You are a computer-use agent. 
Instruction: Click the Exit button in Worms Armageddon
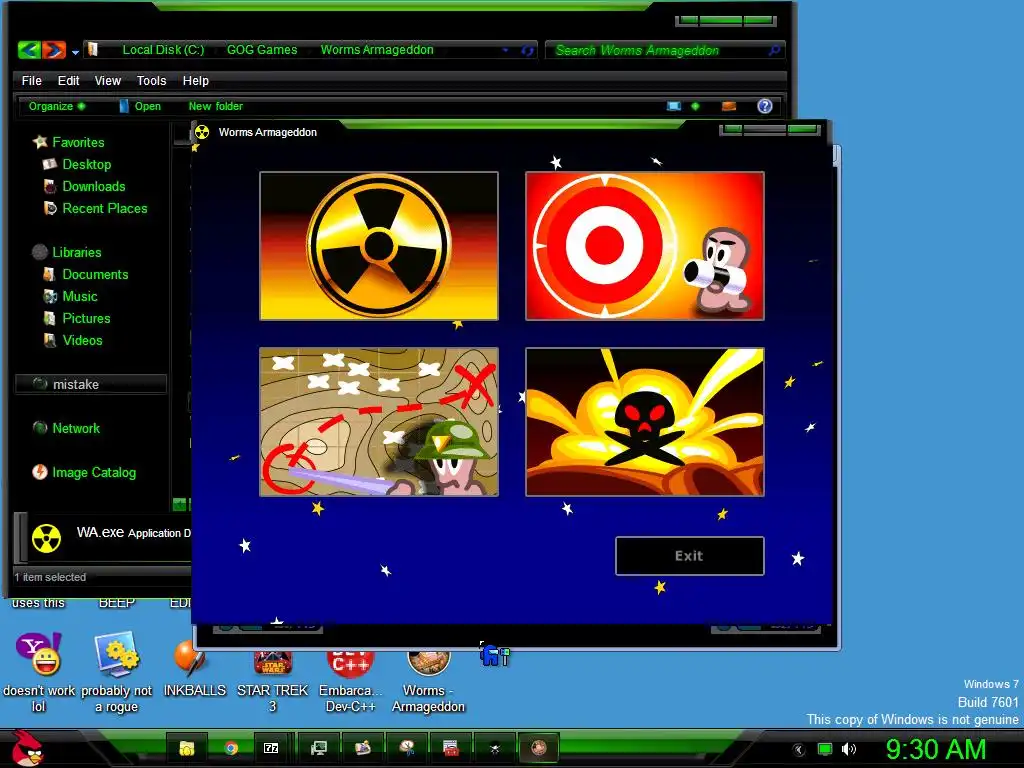pos(690,556)
